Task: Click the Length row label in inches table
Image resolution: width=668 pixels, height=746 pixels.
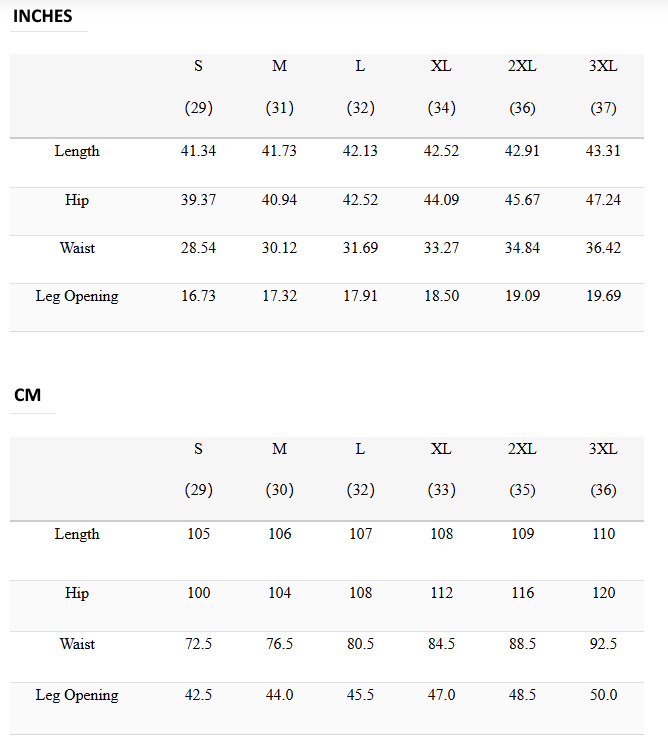Action: [x=77, y=151]
